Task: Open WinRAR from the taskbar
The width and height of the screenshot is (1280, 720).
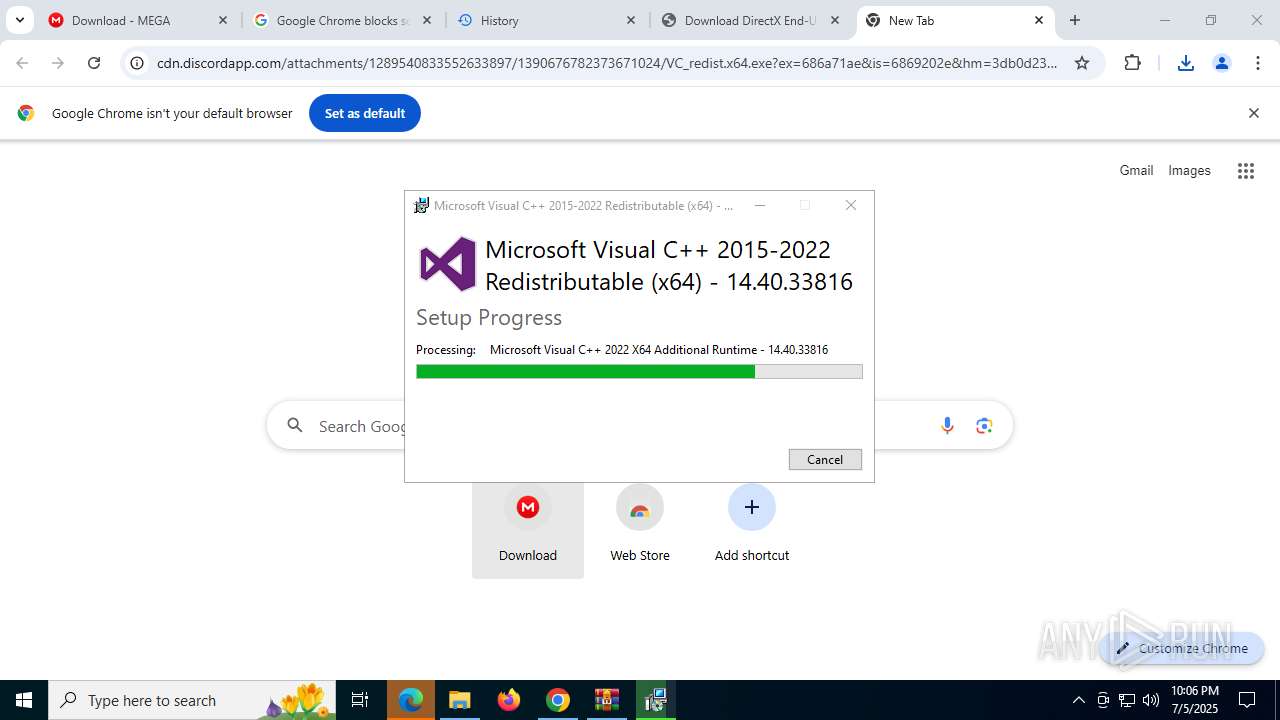Action: [x=607, y=700]
